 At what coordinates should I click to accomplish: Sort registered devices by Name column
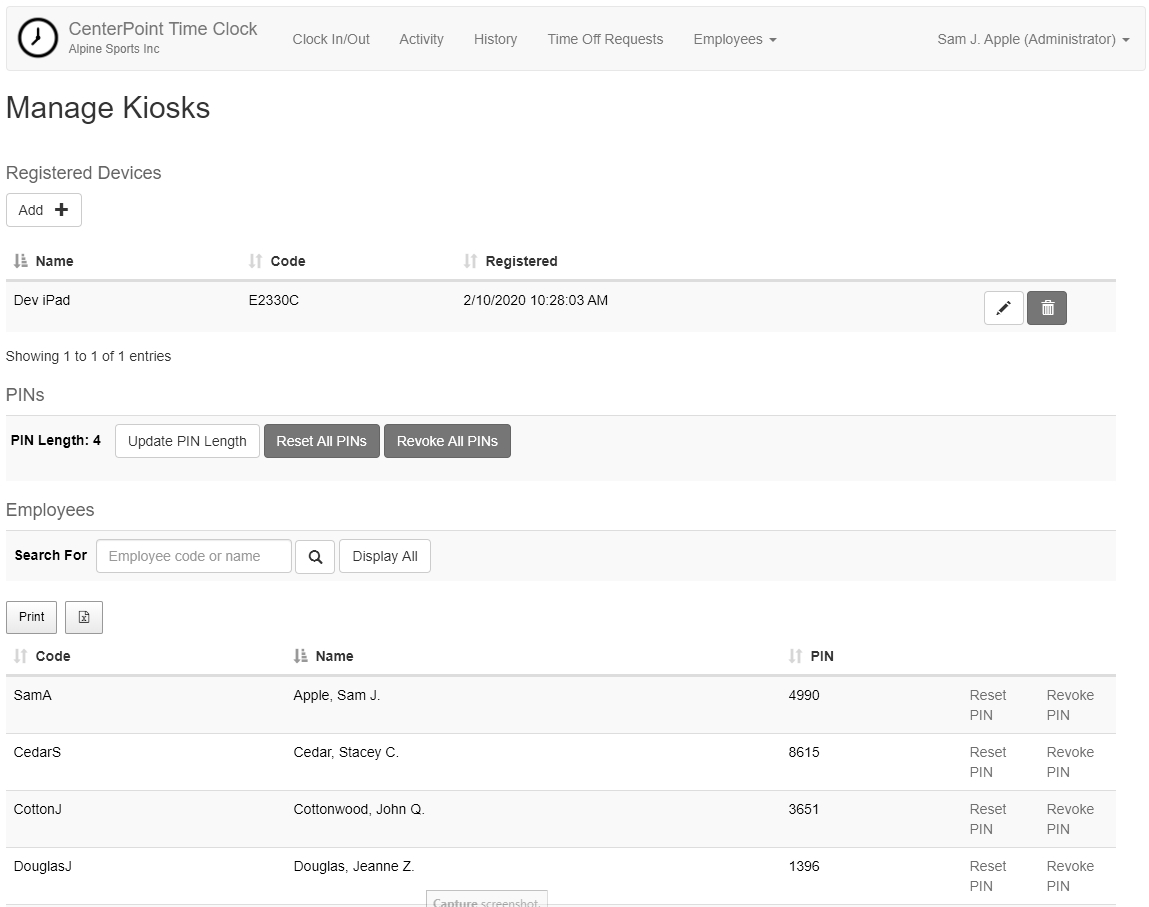point(54,261)
